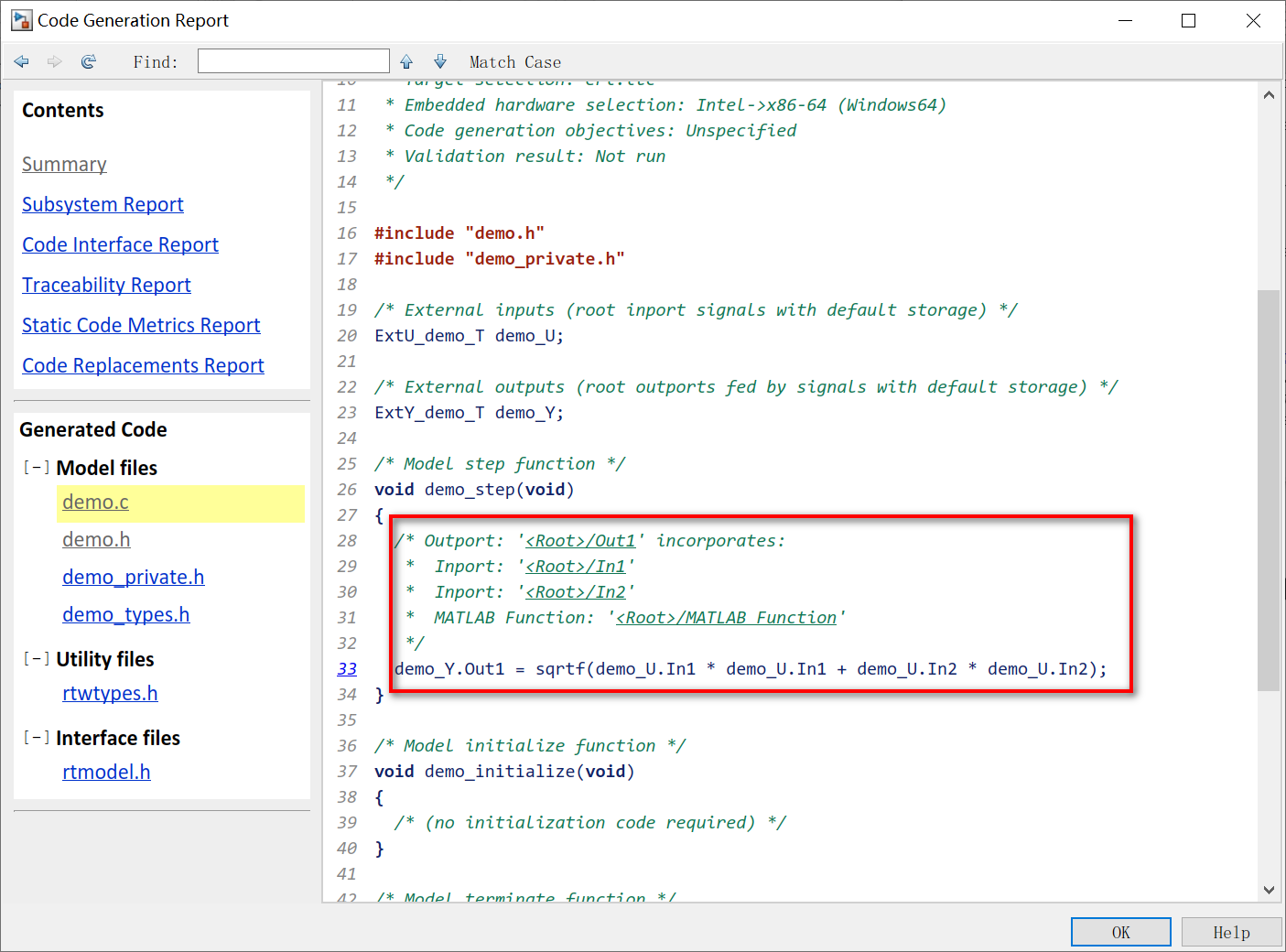This screenshot has height=952, width=1286.
Task: Click the "Model step function" comment
Action: coord(500,464)
